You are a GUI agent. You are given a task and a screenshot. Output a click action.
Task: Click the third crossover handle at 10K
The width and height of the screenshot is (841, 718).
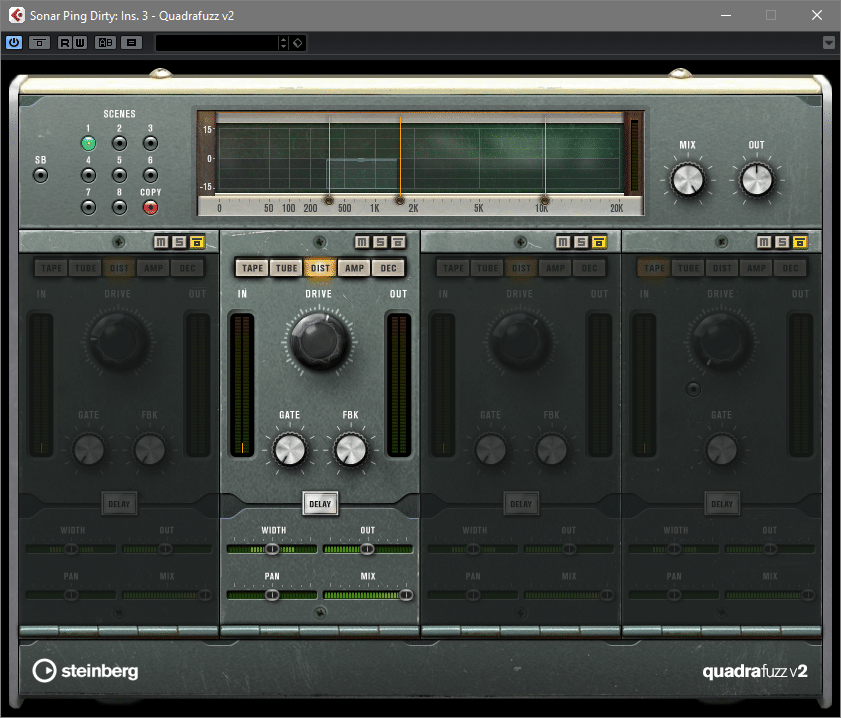click(545, 201)
